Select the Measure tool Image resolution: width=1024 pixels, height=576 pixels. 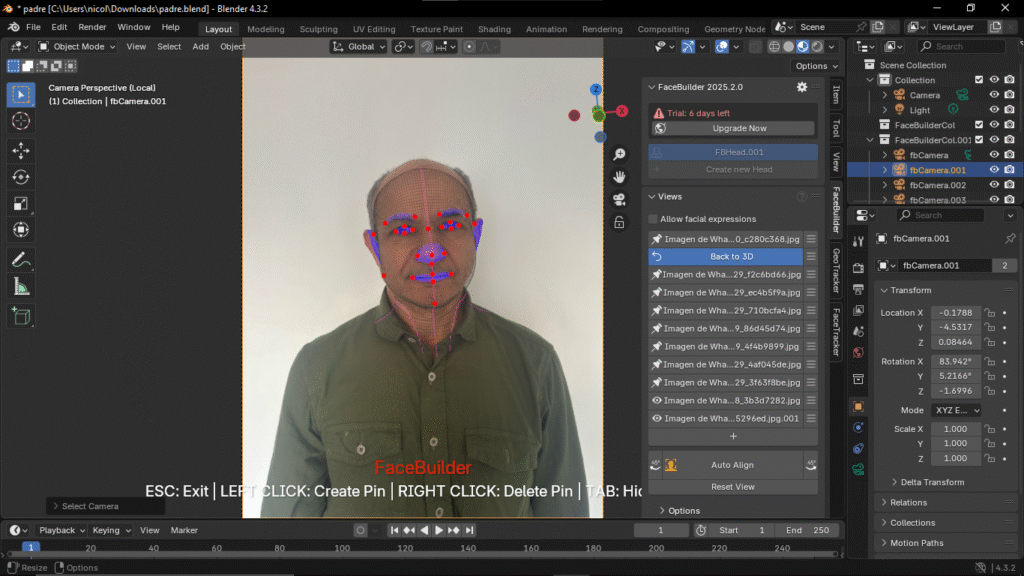[21, 286]
